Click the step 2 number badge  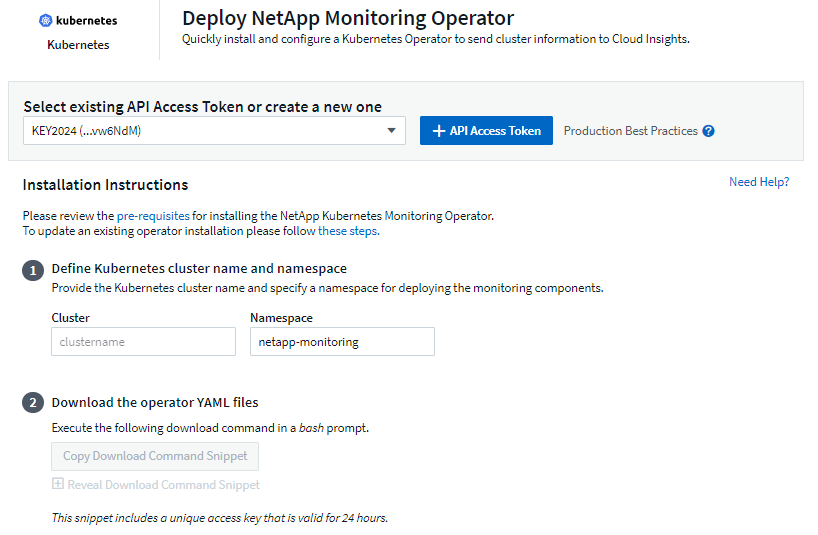(x=34, y=403)
